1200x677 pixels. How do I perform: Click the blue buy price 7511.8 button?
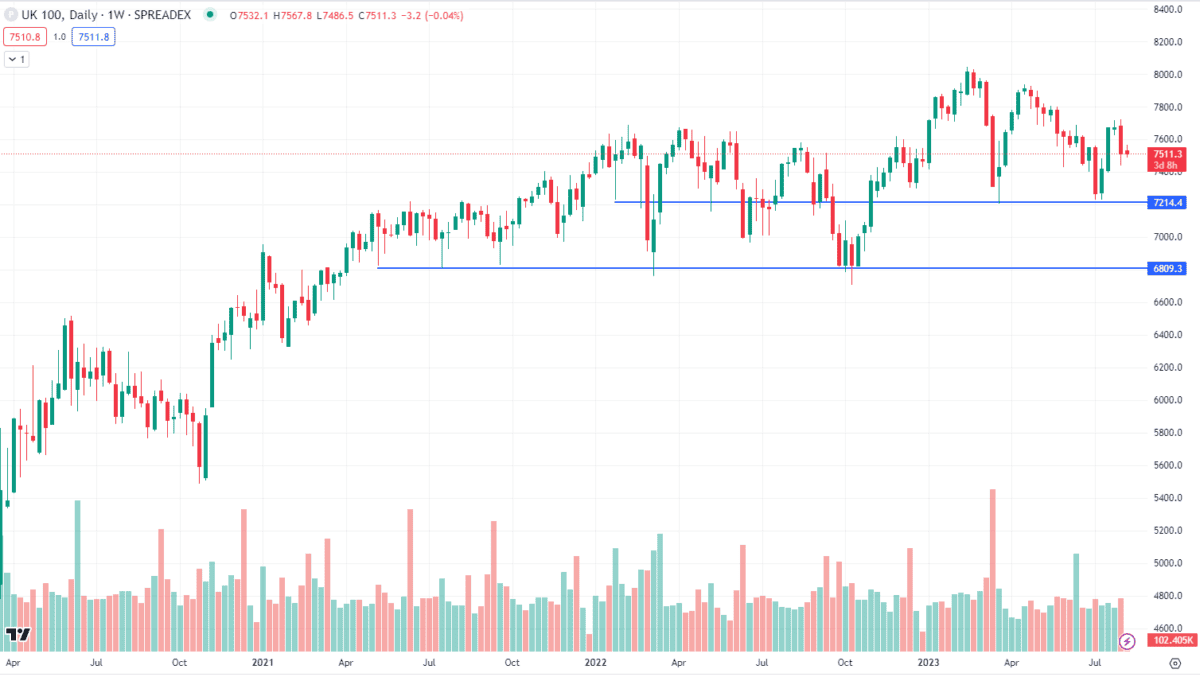(92, 37)
